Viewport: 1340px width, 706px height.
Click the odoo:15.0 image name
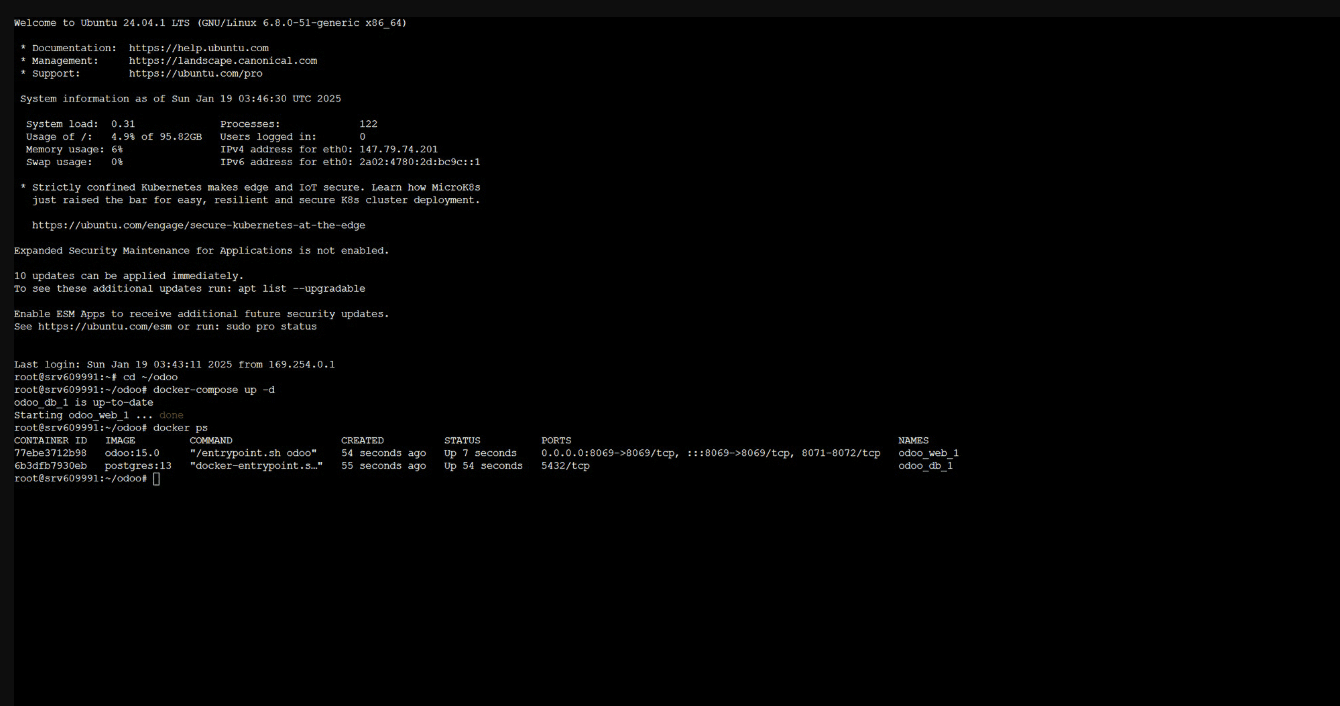click(x=132, y=453)
